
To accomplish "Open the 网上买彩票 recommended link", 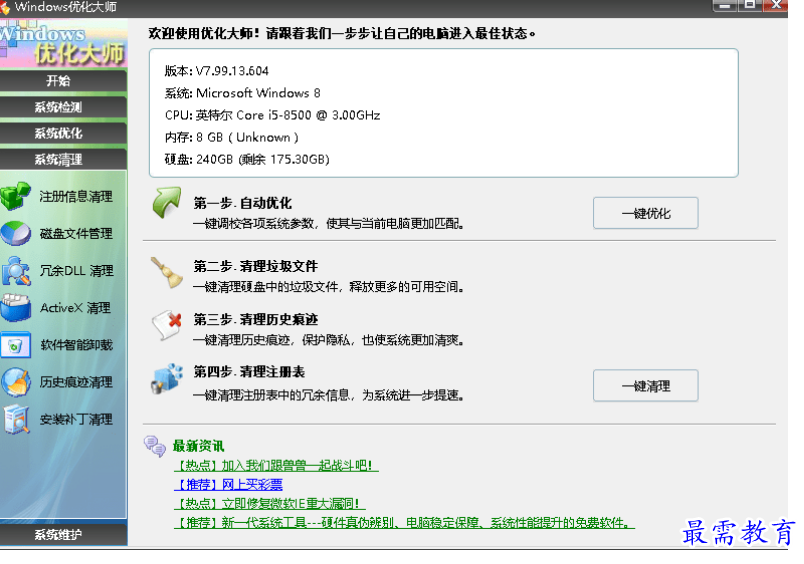I will pos(229,485).
